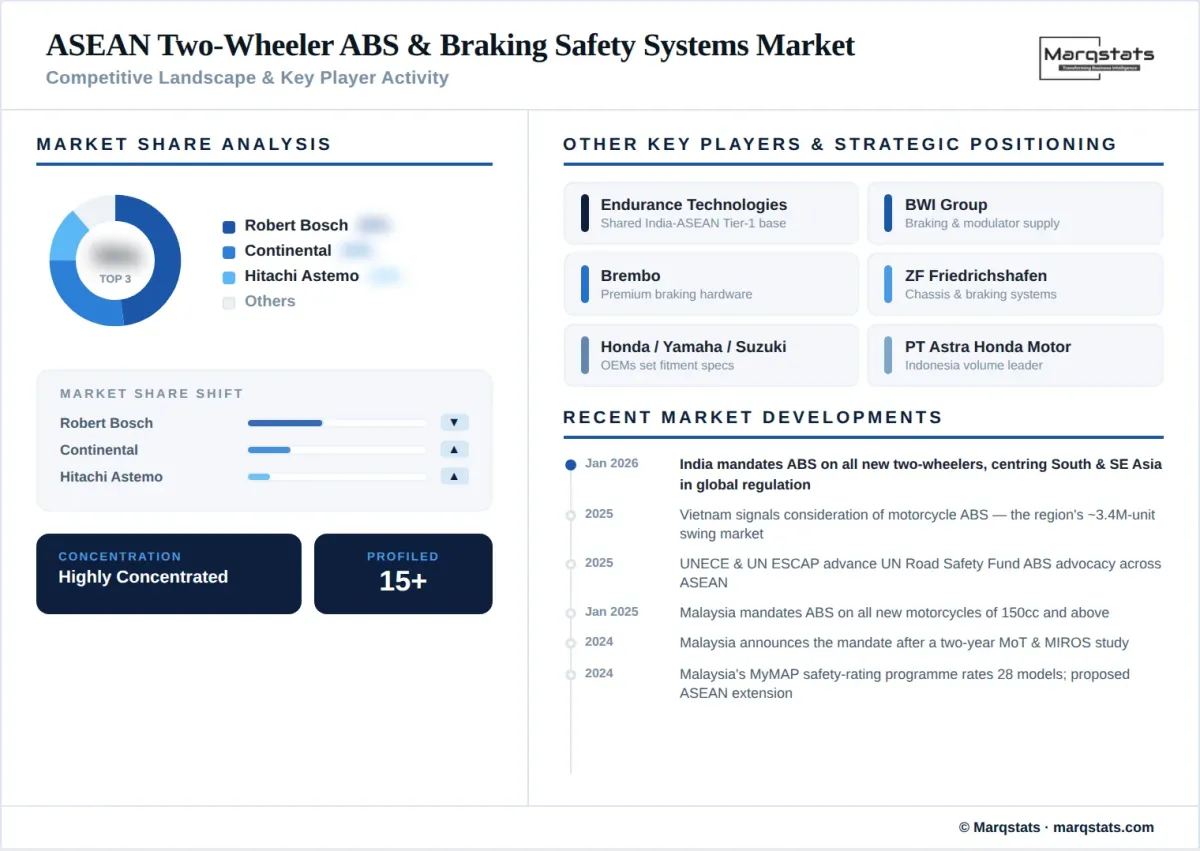
Task: Click Chassis & braking systems description
Action: (981, 294)
